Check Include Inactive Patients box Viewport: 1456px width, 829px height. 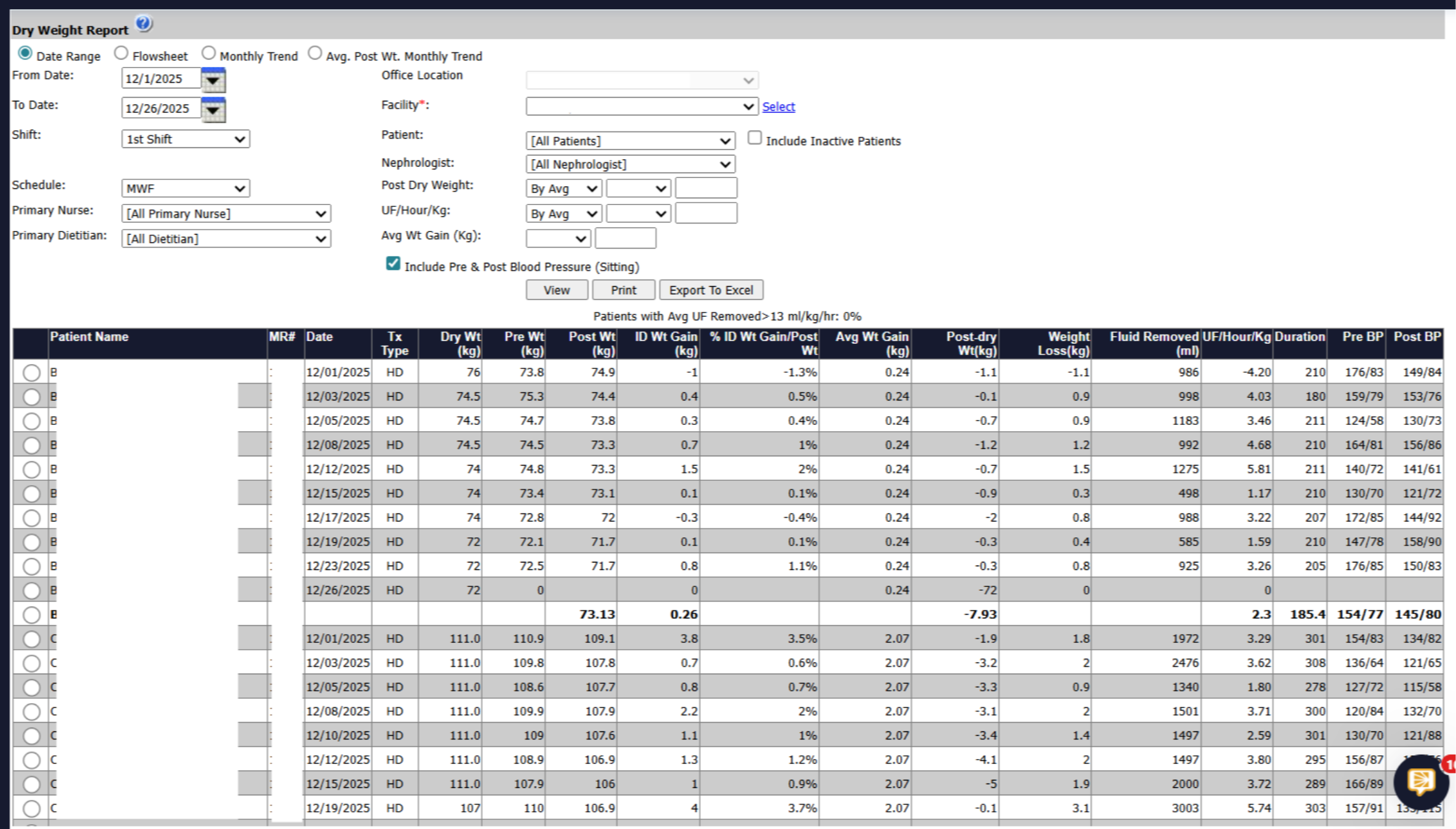754,138
